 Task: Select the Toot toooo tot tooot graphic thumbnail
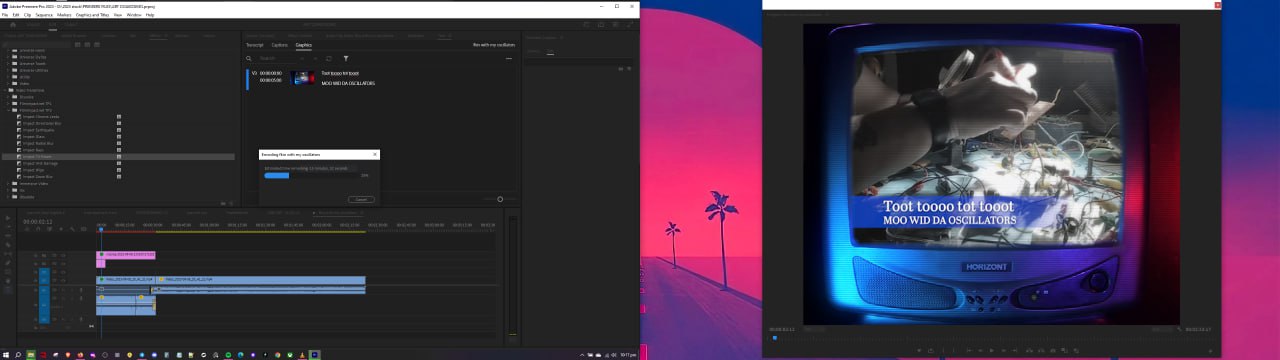[302, 77]
